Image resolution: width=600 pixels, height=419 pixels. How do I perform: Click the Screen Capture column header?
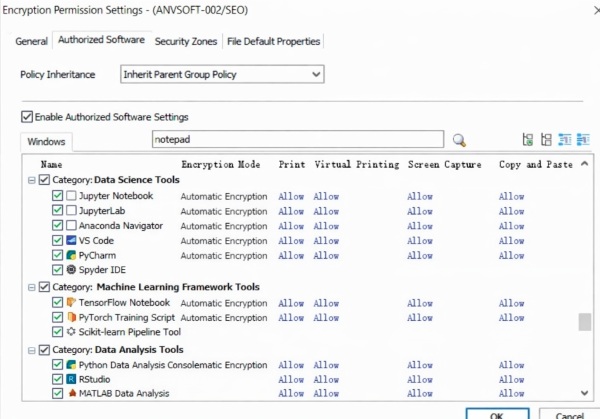point(445,165)
